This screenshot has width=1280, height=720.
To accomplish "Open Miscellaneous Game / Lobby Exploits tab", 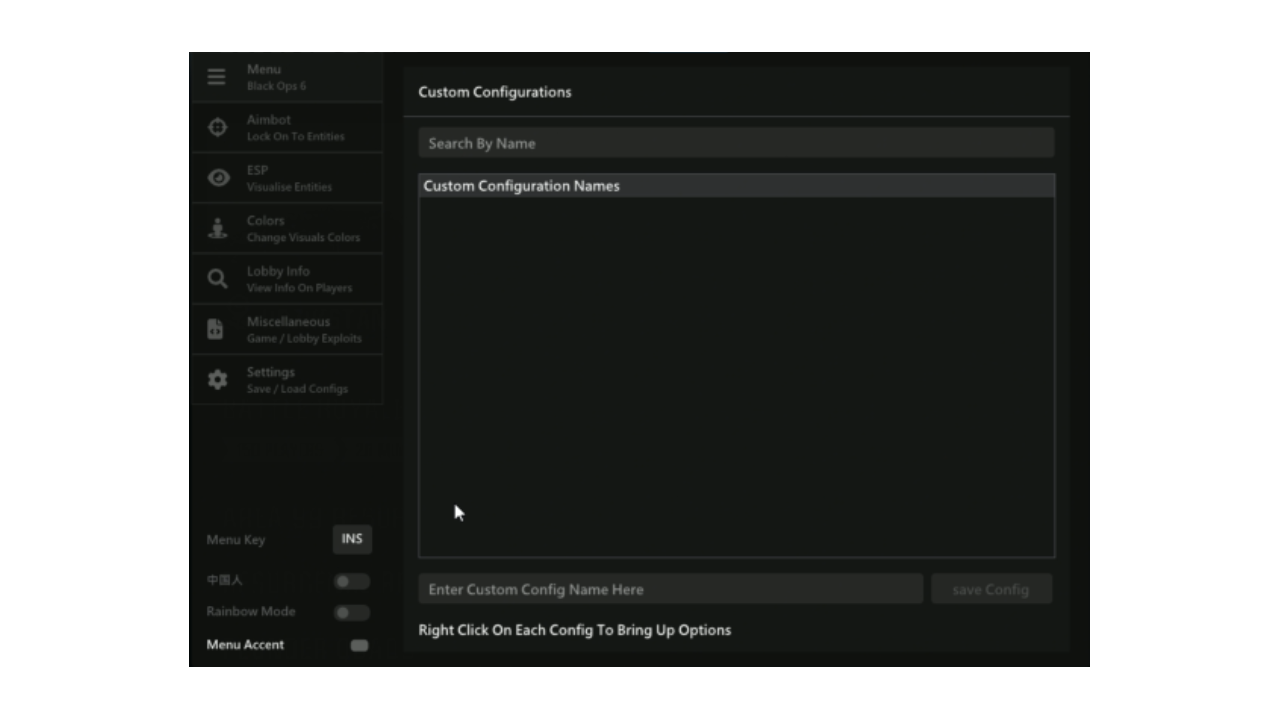I will [287, 329].
